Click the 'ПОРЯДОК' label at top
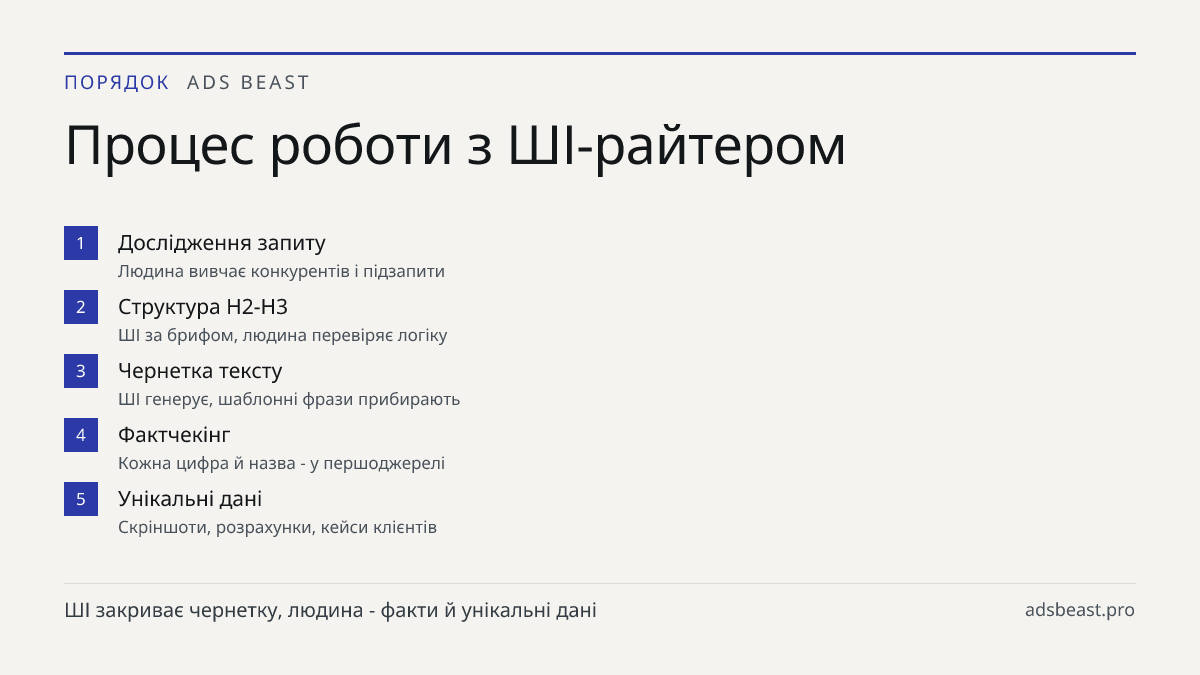 pos(117,83)
